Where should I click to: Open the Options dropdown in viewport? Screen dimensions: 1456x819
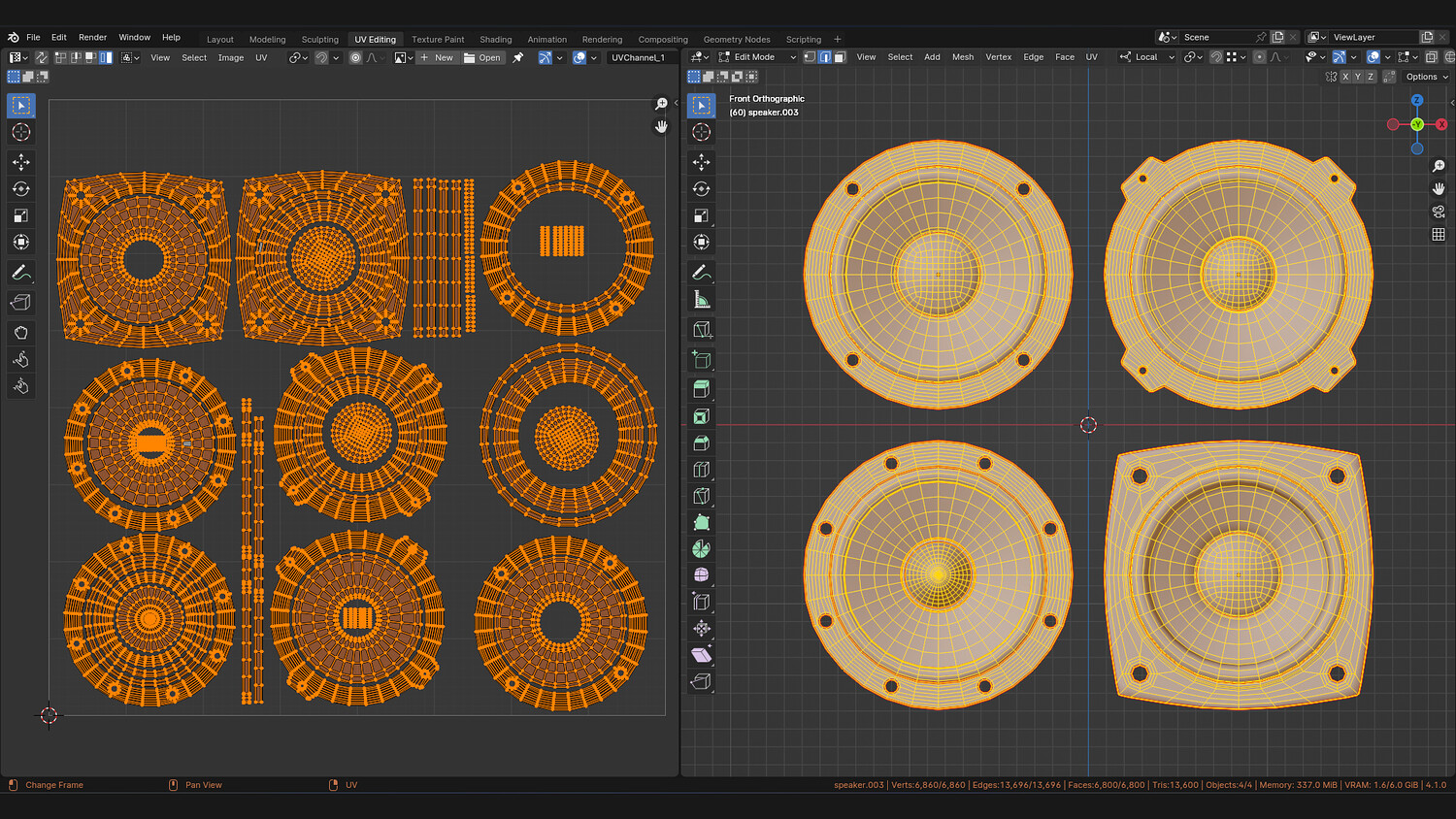click(1426, 77)
